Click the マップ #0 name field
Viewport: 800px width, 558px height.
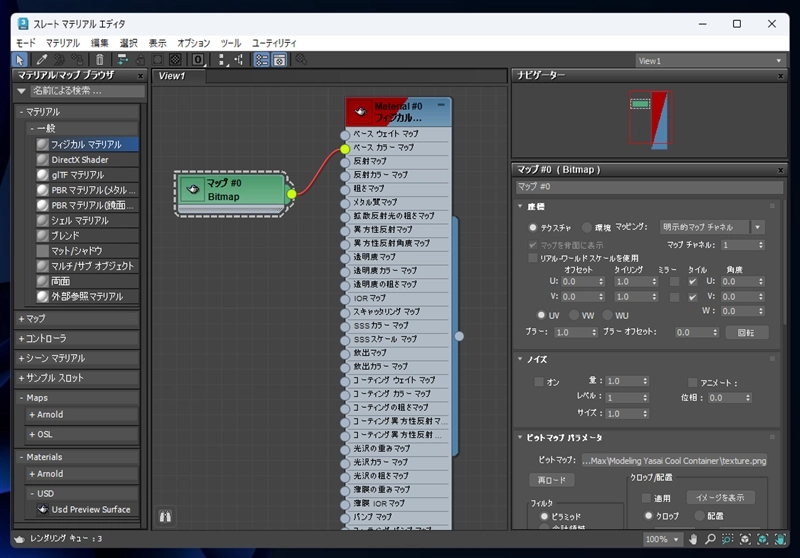649,187
